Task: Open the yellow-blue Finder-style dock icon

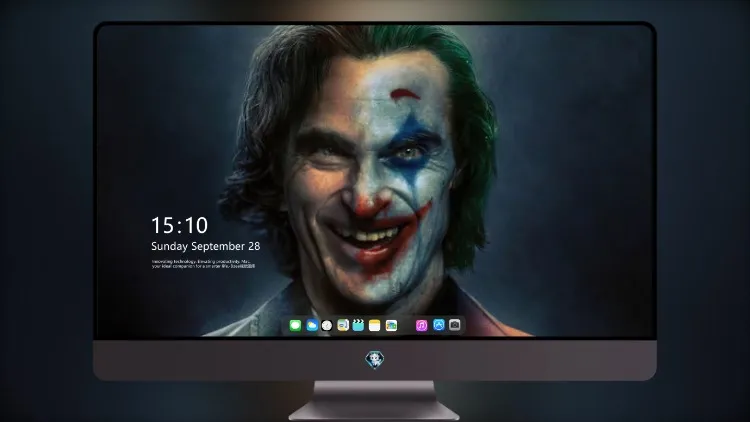Action: 342,325
